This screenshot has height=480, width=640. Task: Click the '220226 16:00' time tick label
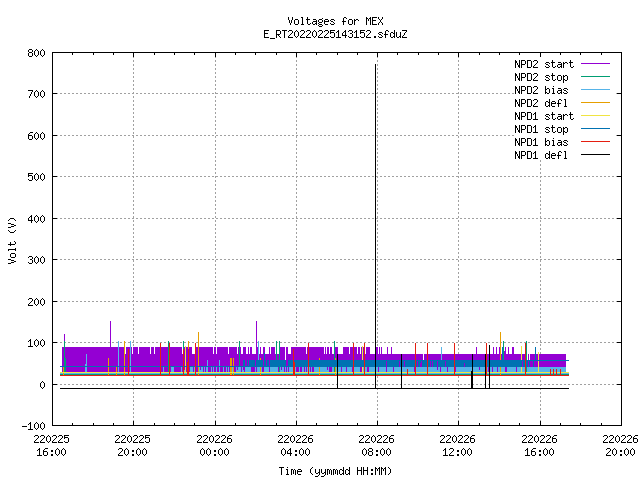click(x=539, y=445)
